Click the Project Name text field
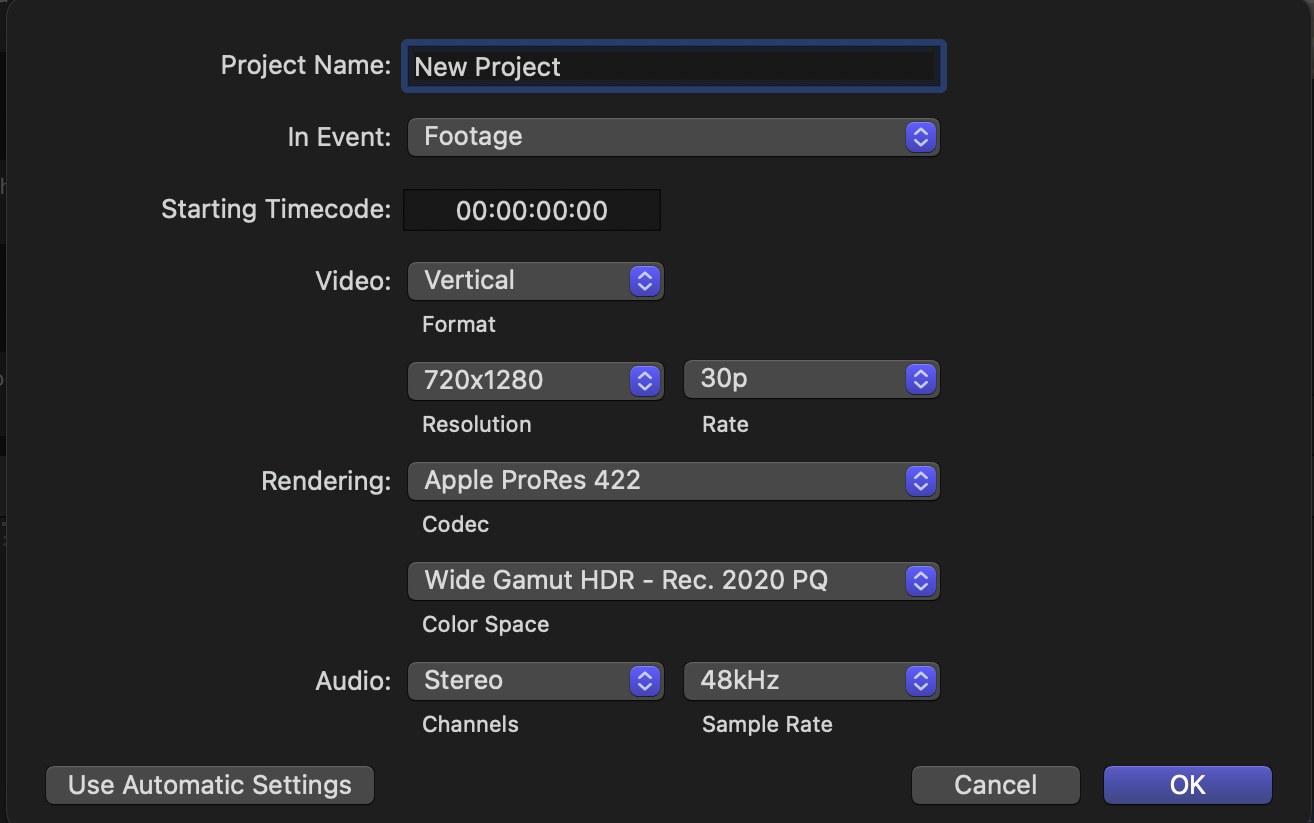This screenshot has height=823, width=1314. (673, 67)
